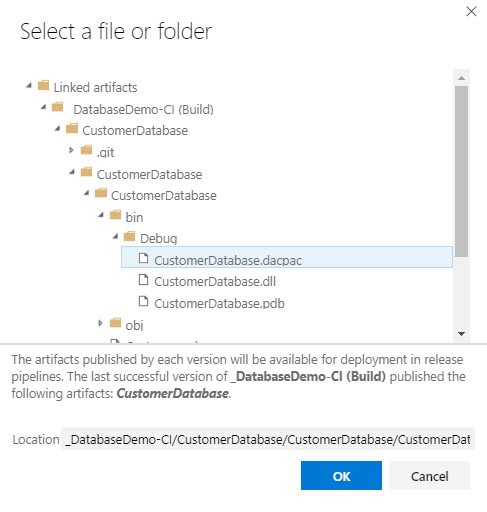Click the folder icon of CustomerDatabase below .git
Viewport: 487px width, 512px height.
pyautogui.click(x=87, y=172)
